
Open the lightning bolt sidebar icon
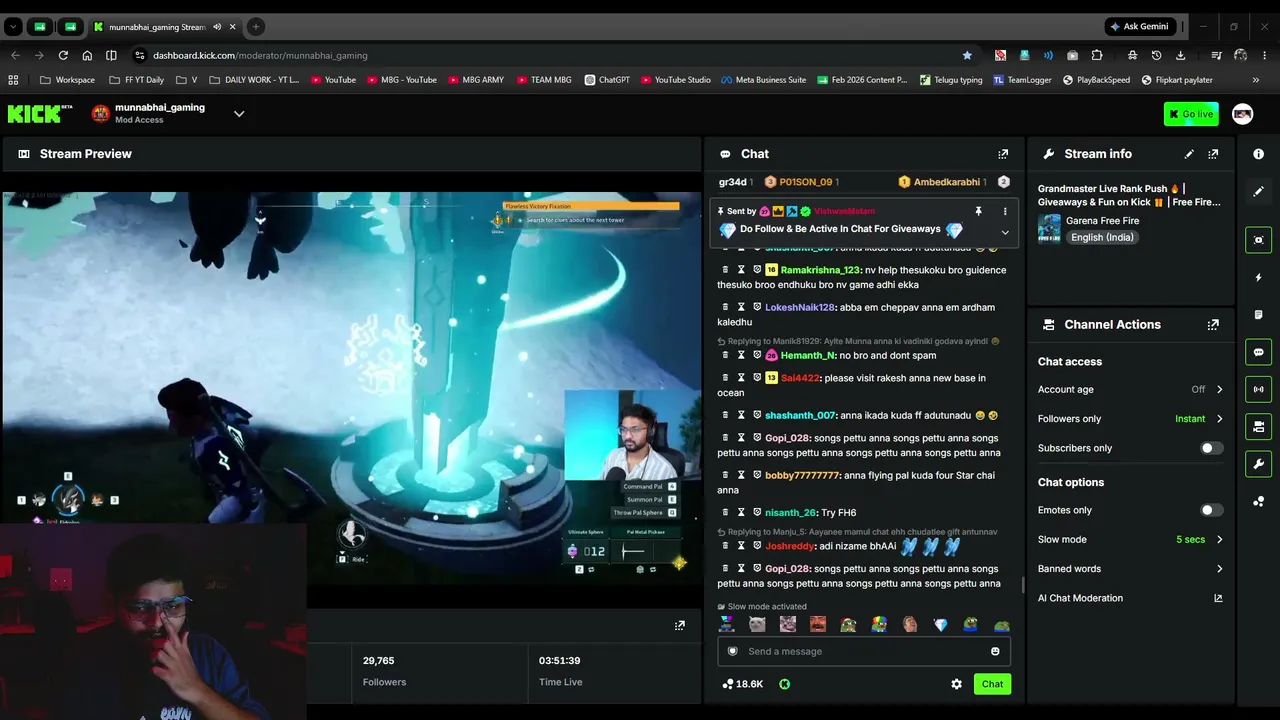click(x=1259, y=277)
